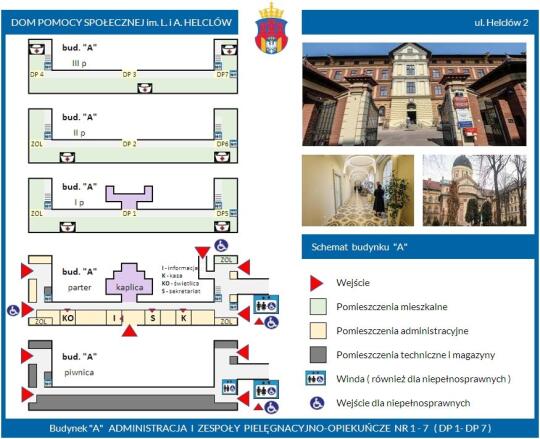Click the nurse icon below DP5 on I p

tap(222, 227)
